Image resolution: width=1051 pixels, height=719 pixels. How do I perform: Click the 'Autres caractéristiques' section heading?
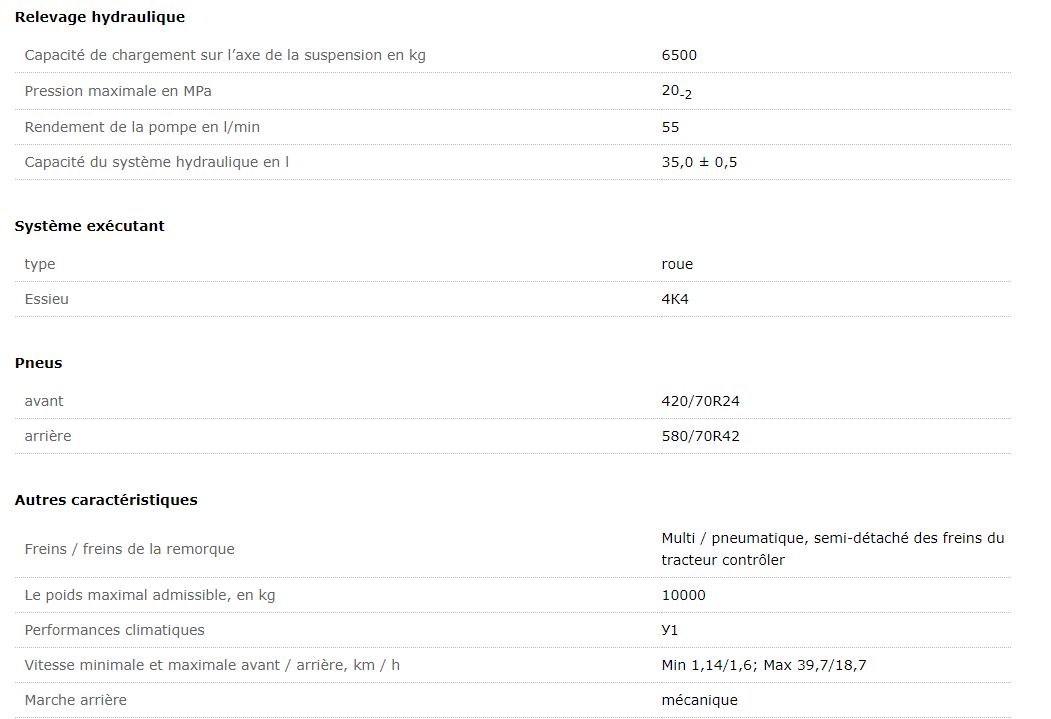pyautogui.click(x=106, y=500)
